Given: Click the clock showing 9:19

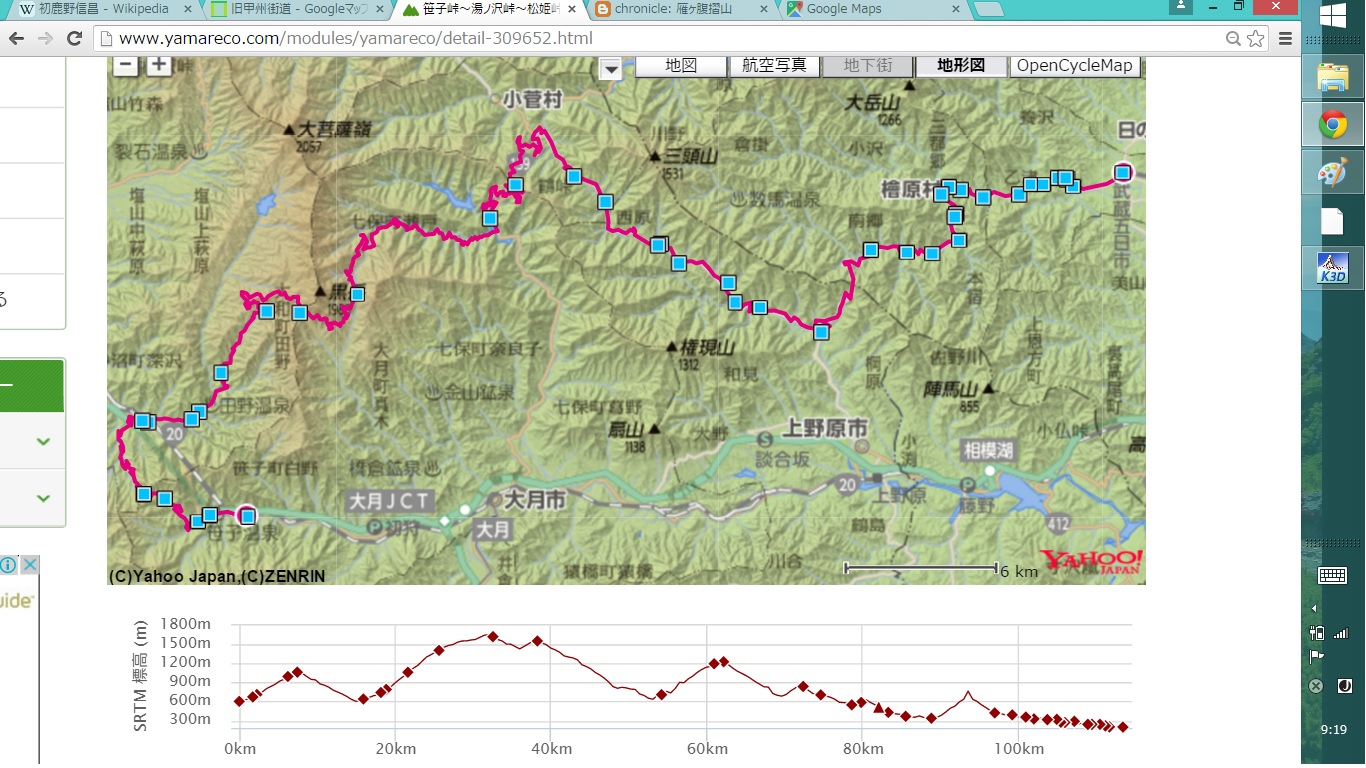Looking at the screenshot, I should click(x=1333, y=730).
